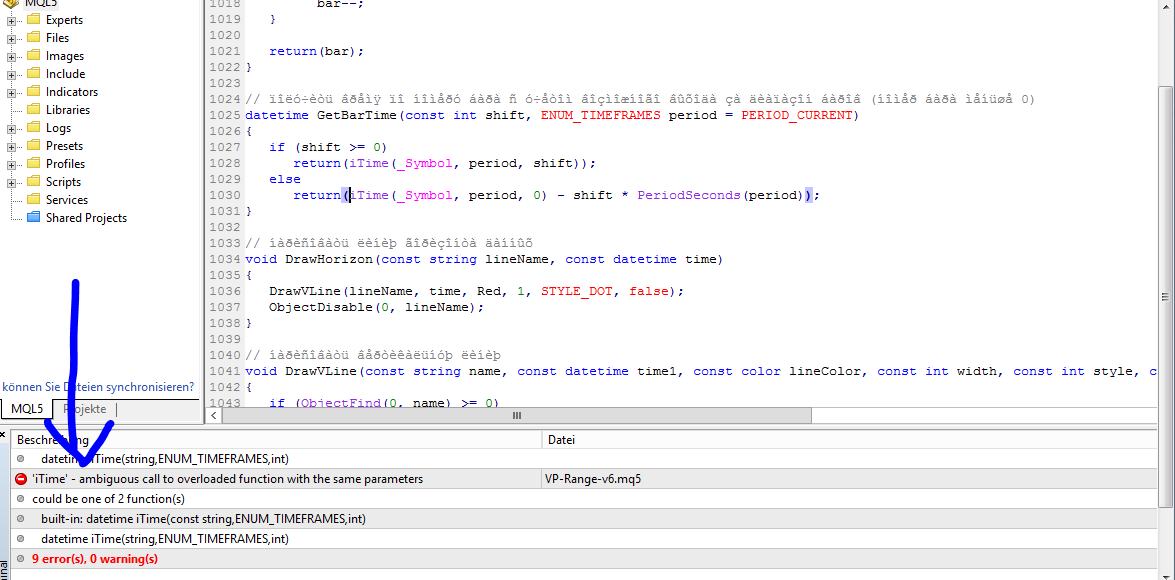1175x580 pixels.
Task: Expand the Indicators tree node
Action: [11, 92]
